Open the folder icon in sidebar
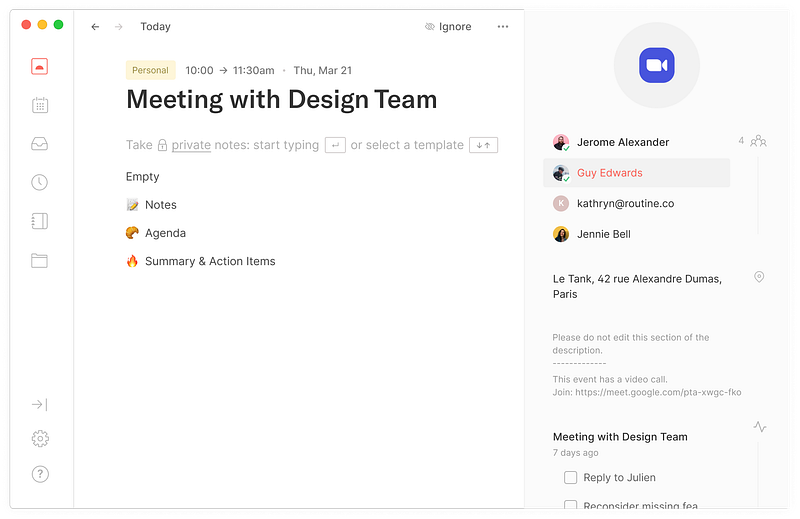800x519 pixels. [x=40, y=260]
